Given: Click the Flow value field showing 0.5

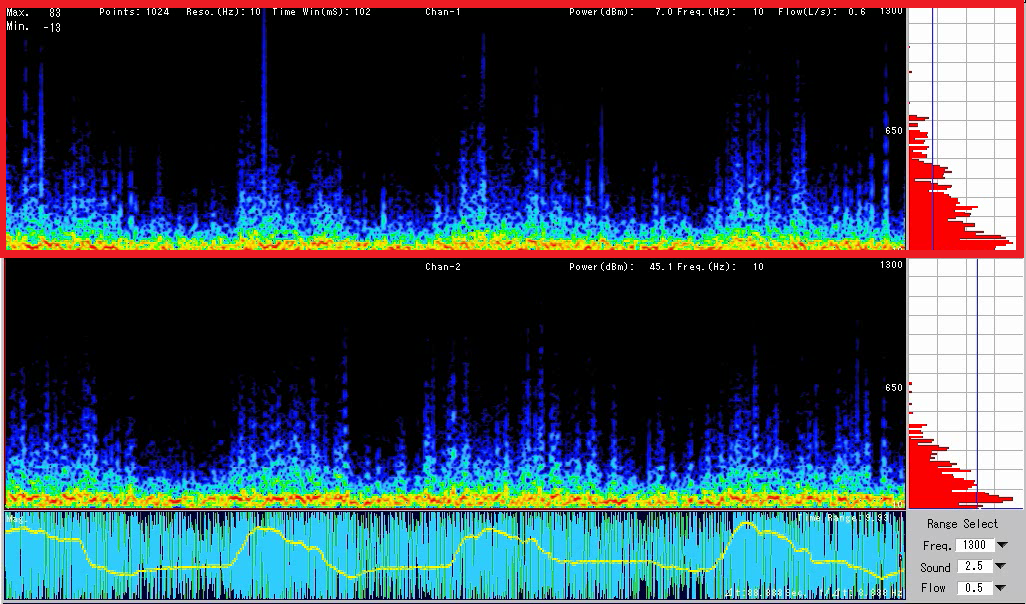Looking at the screenshot, I should coord(974,588).
